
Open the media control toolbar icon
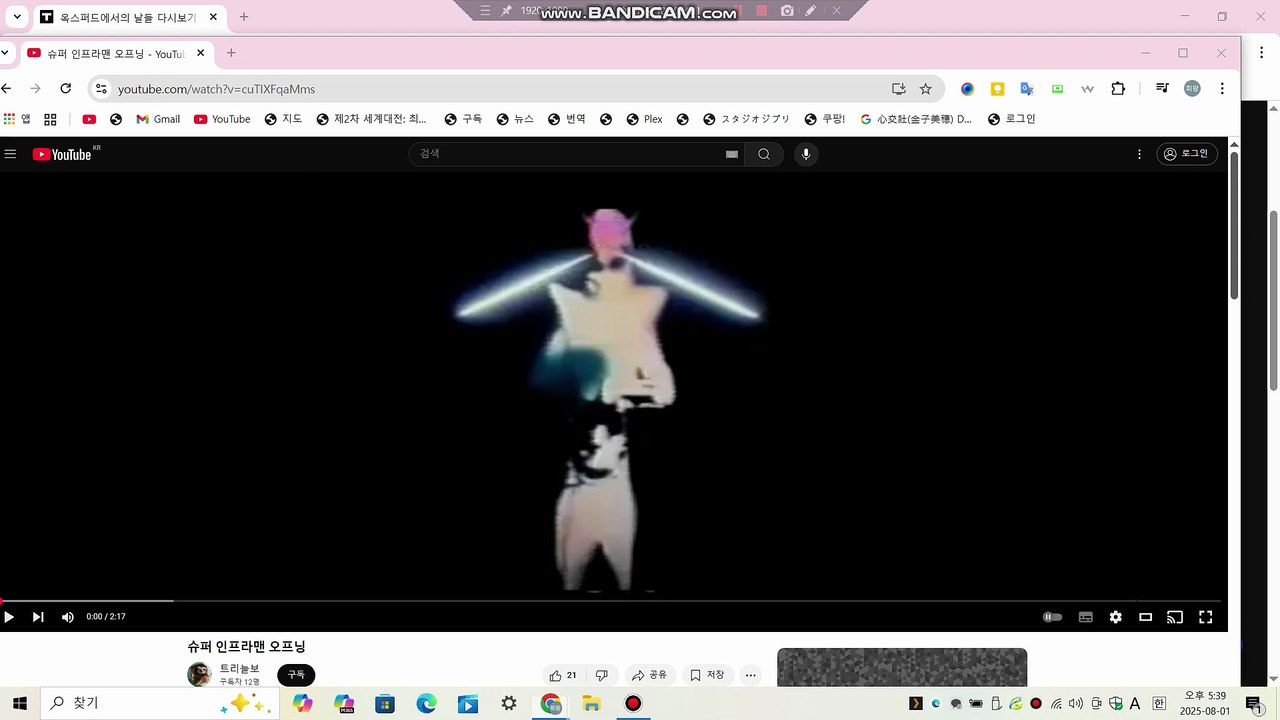(1162, 89)
